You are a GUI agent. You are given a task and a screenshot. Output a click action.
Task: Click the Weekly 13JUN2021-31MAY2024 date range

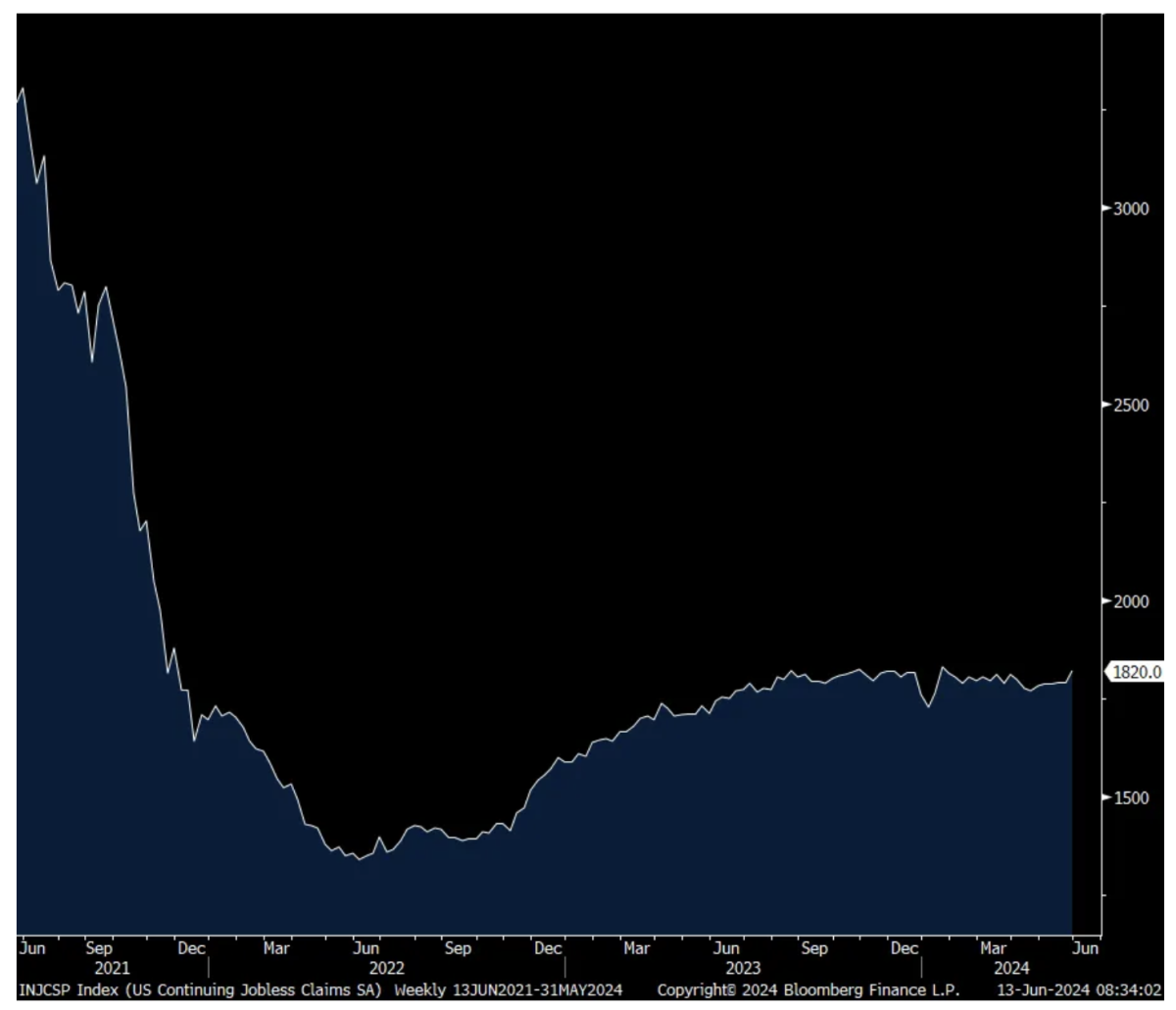[x=508, y=990]
